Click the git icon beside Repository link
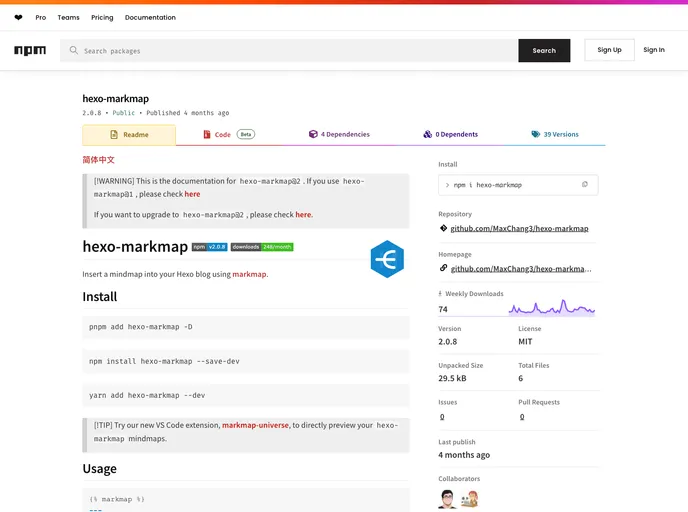Viewport: 688px width, 512px height. pos(443,228)
